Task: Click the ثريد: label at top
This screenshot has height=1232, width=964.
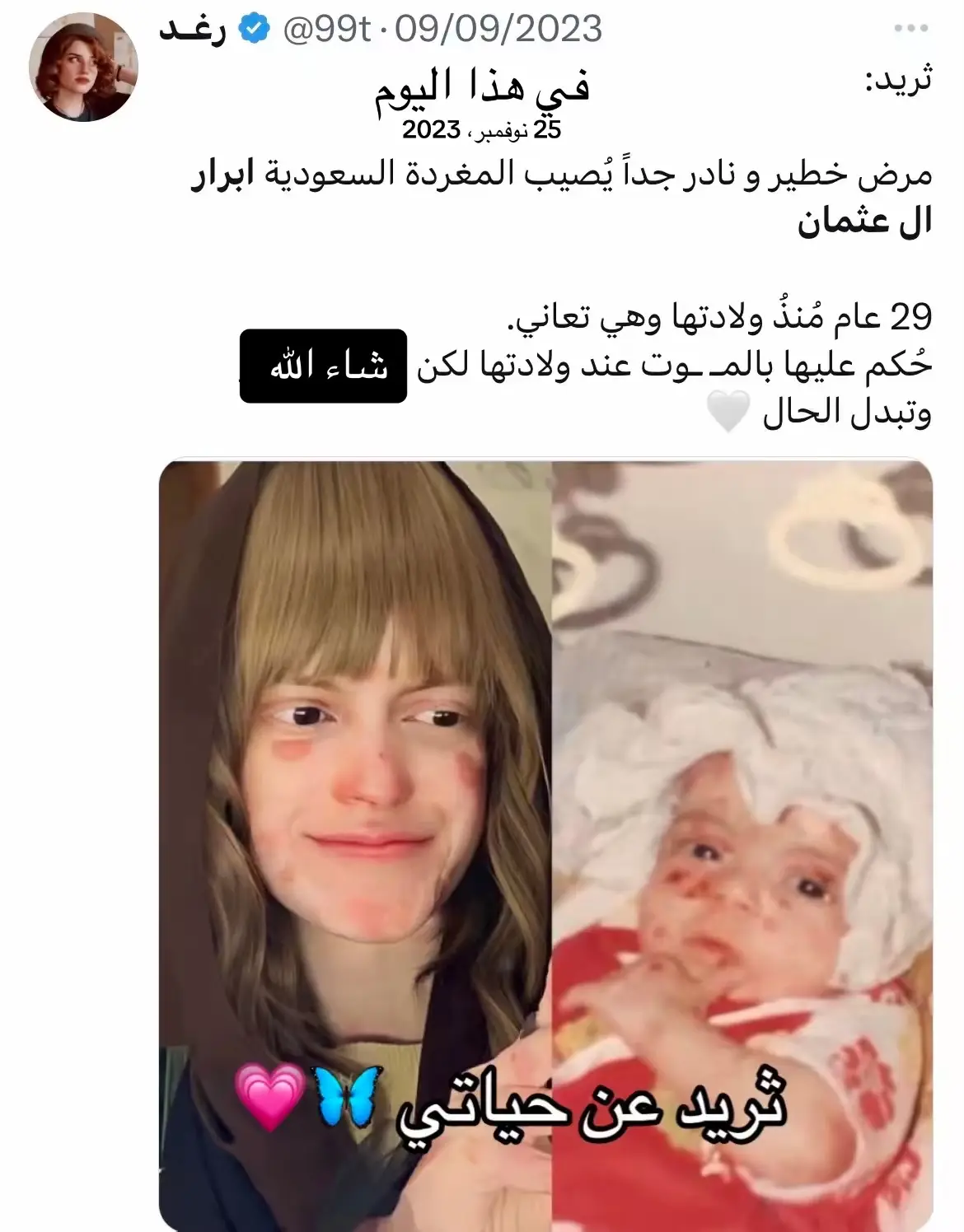Action: click(897, 82)
